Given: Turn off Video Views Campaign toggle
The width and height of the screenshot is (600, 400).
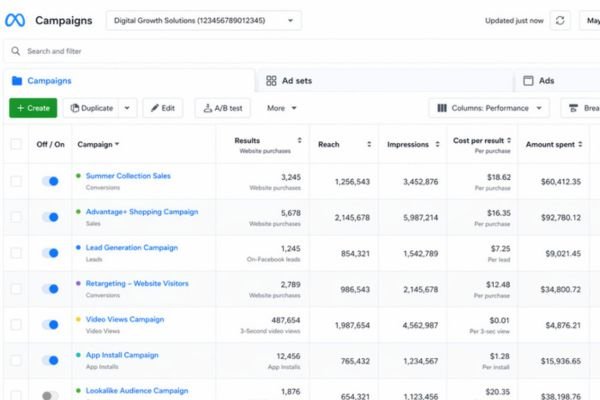Looking at the screenshot, I should pos(50,325).
